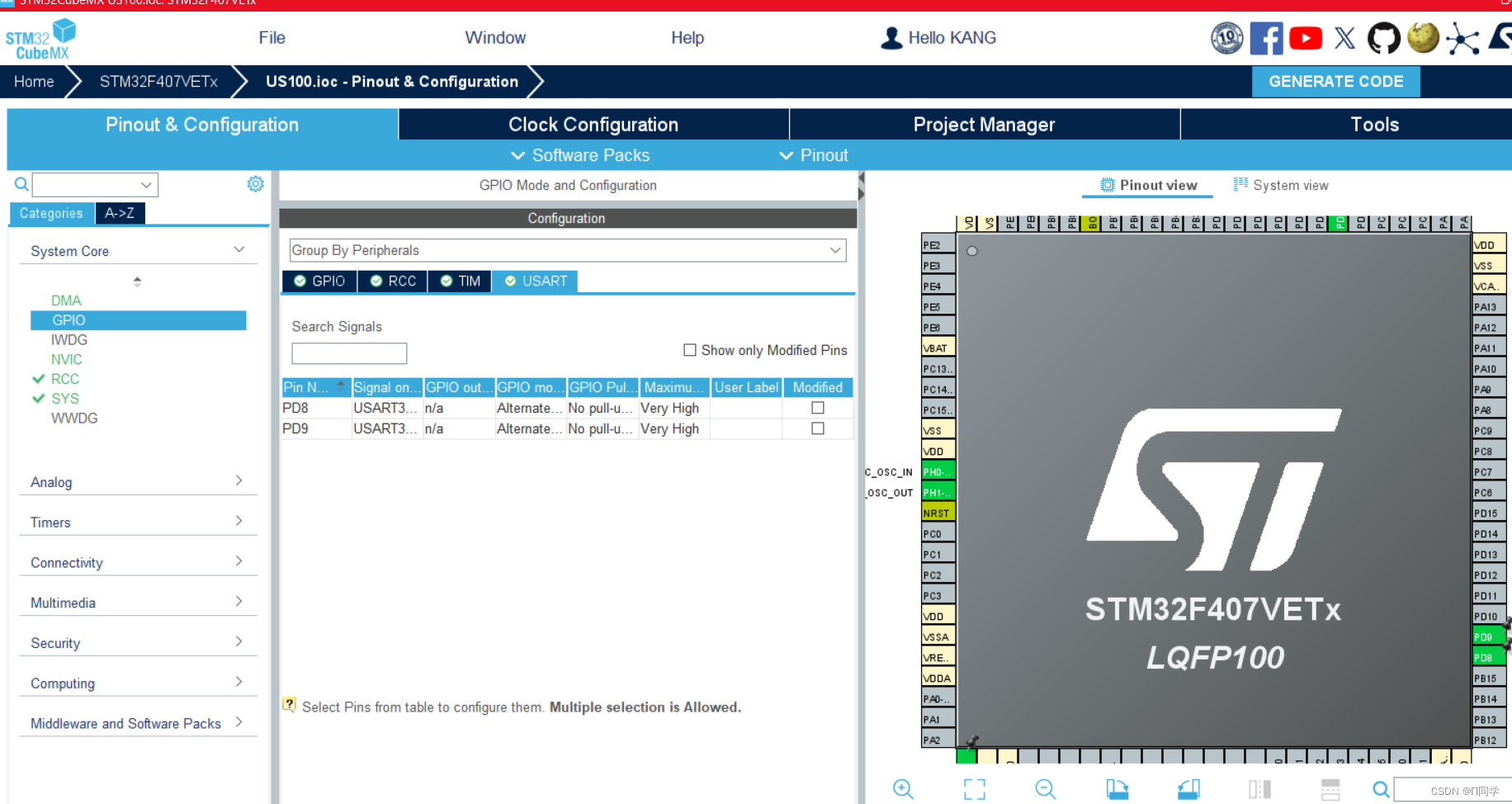
Task: Enable Show only Modified Pins
Action: tap(690, 350)
